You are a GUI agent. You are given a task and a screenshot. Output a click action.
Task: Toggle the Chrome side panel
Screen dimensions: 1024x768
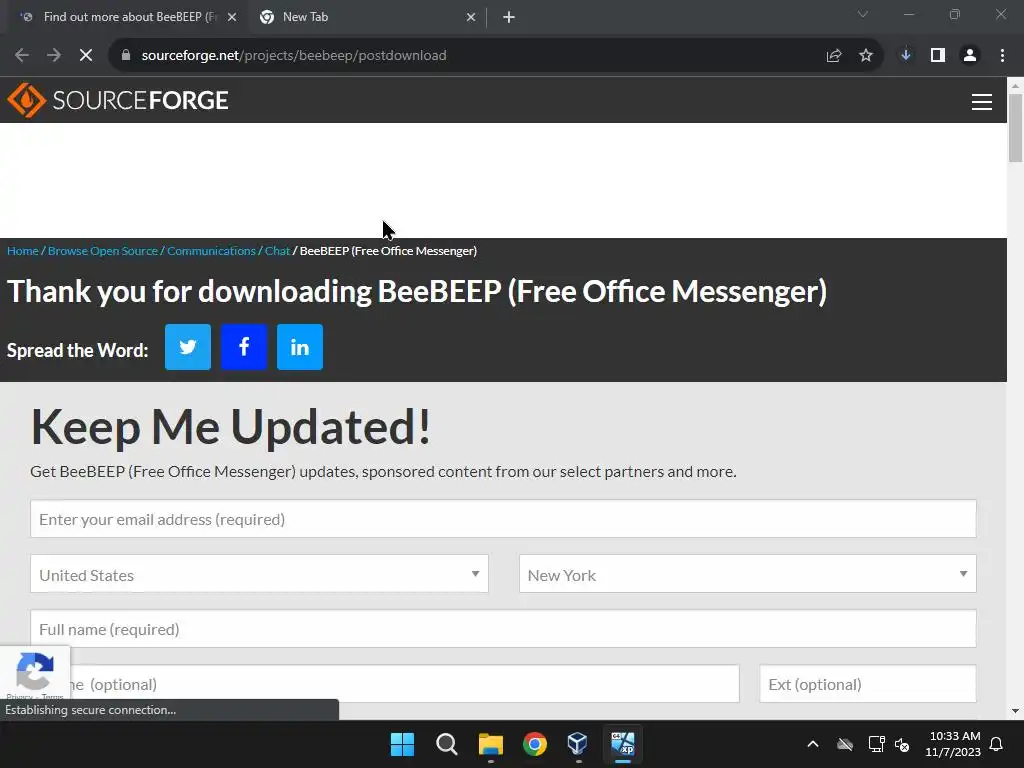[938, 56]
